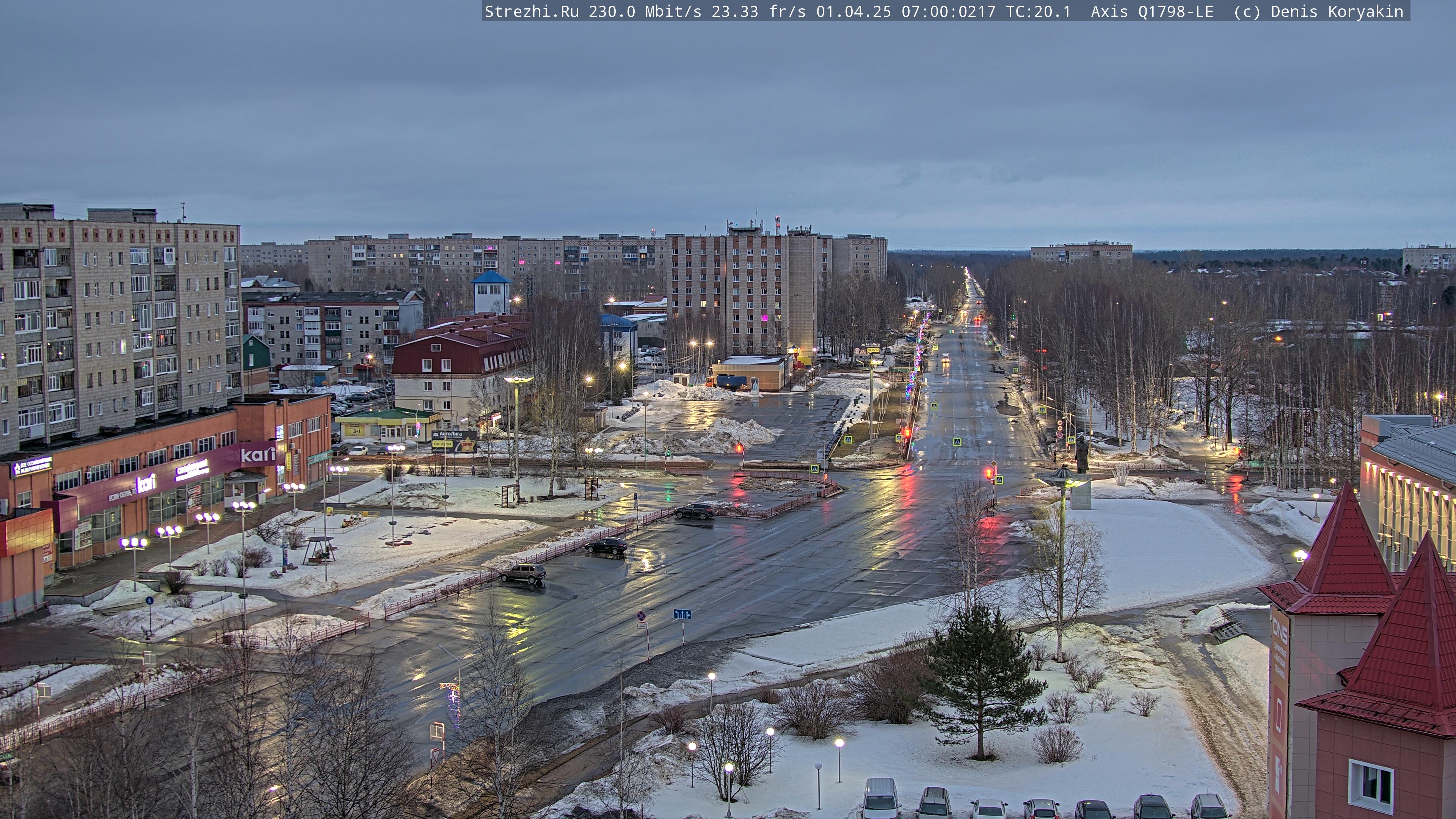
Task: Click the TC:20.1 temperature readout
Action: (1038, 12)
